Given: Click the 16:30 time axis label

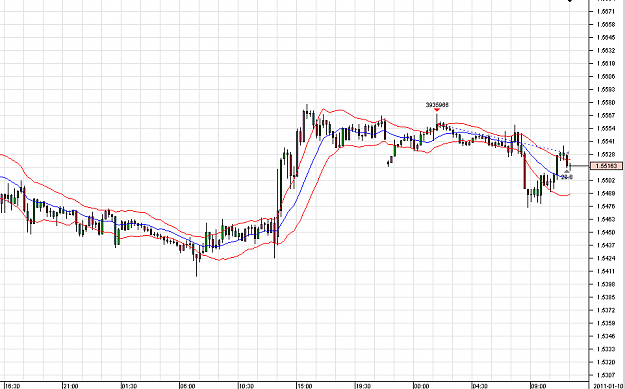Looking at the screenshot, I should pyautogui.click(x=12, y=386).
